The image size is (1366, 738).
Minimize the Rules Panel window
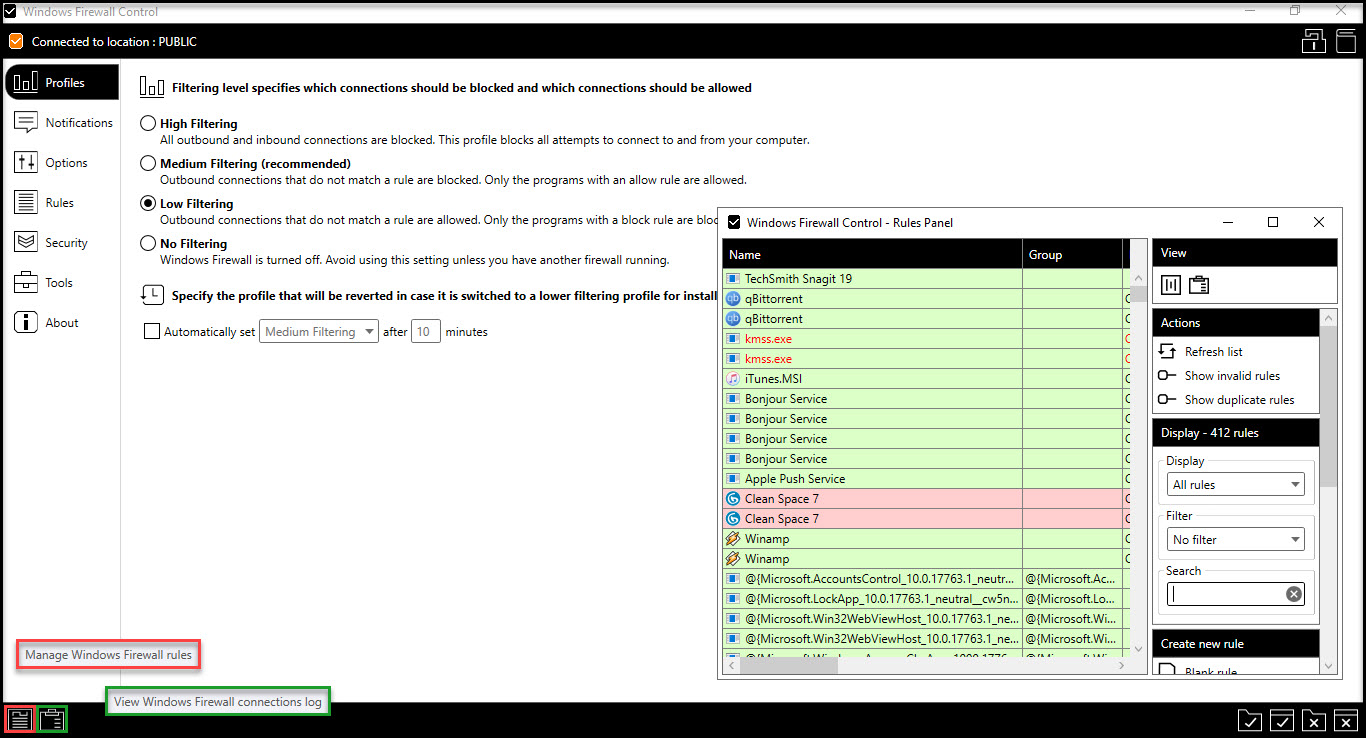1227,222
